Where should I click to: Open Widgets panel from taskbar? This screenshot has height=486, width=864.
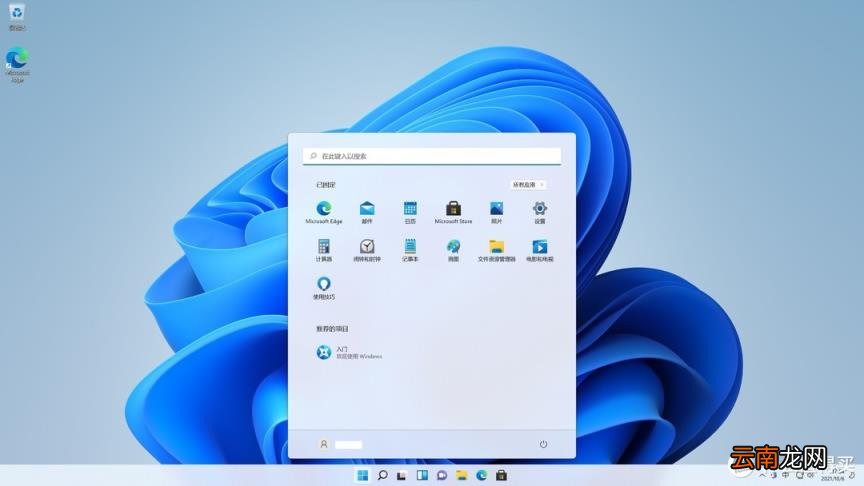(422, 475)
